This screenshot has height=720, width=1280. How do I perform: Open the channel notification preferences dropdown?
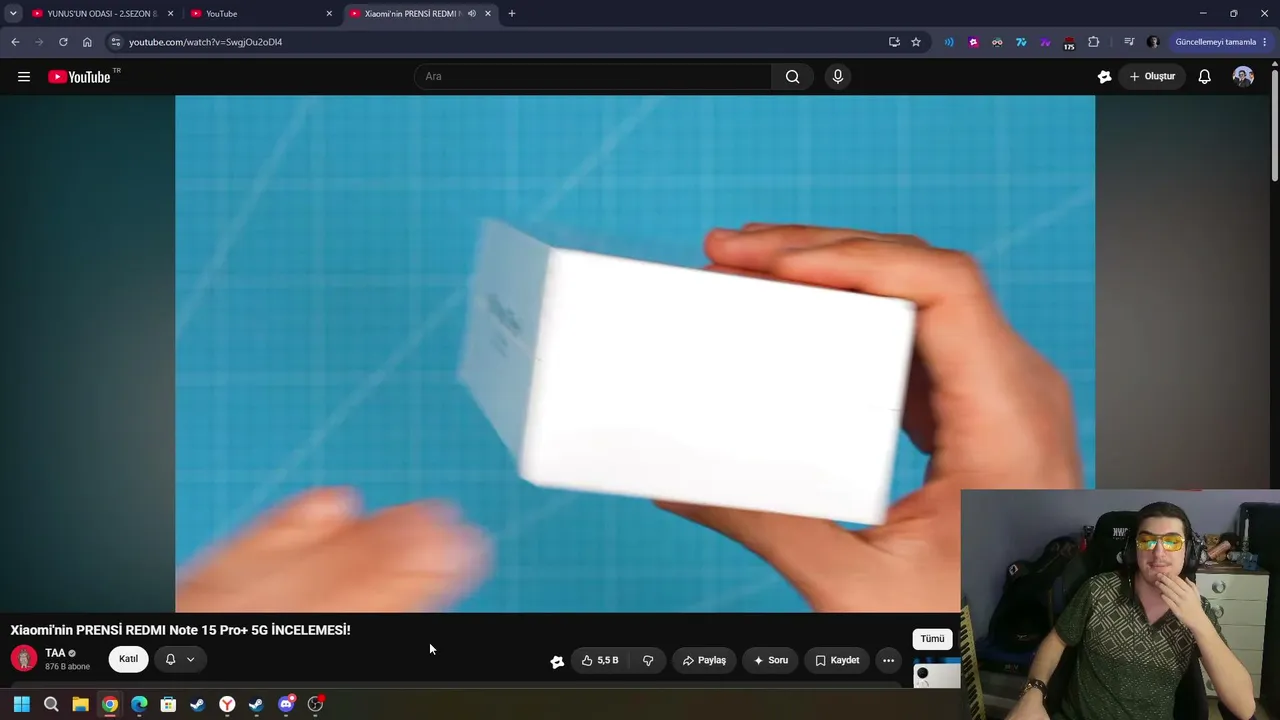180,659
